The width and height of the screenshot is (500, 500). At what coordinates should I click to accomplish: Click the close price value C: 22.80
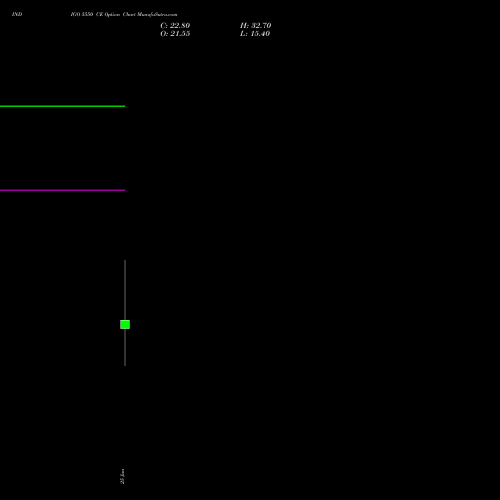[175, 26]
